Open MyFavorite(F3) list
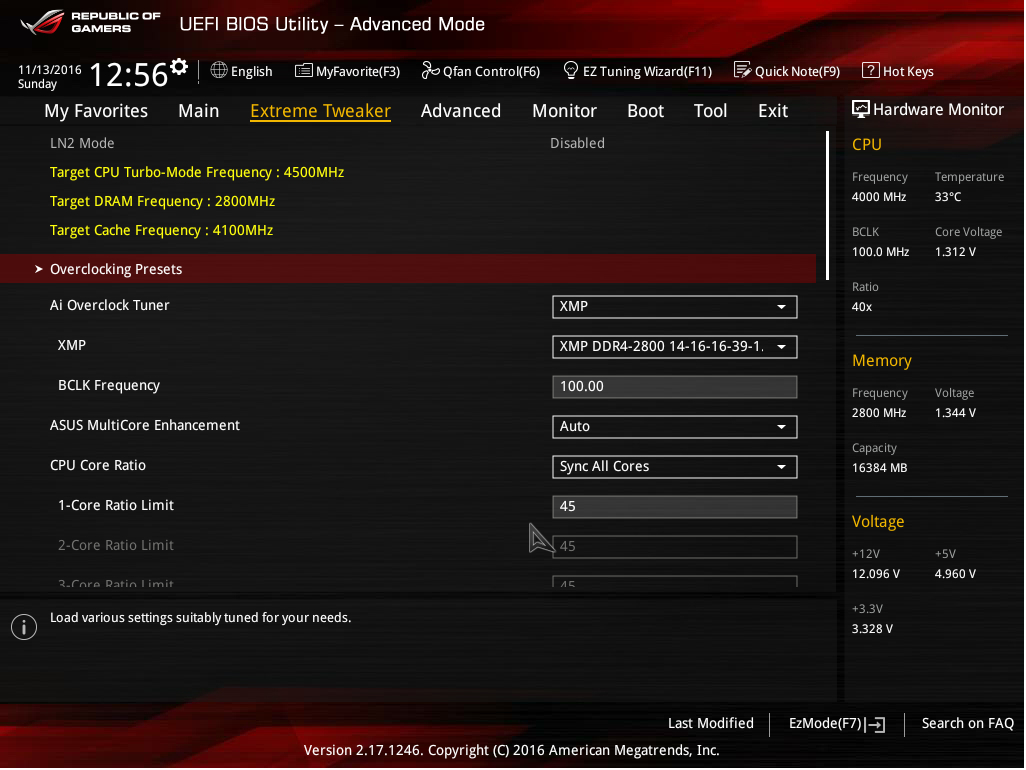1026x770 pixels. 347,71
